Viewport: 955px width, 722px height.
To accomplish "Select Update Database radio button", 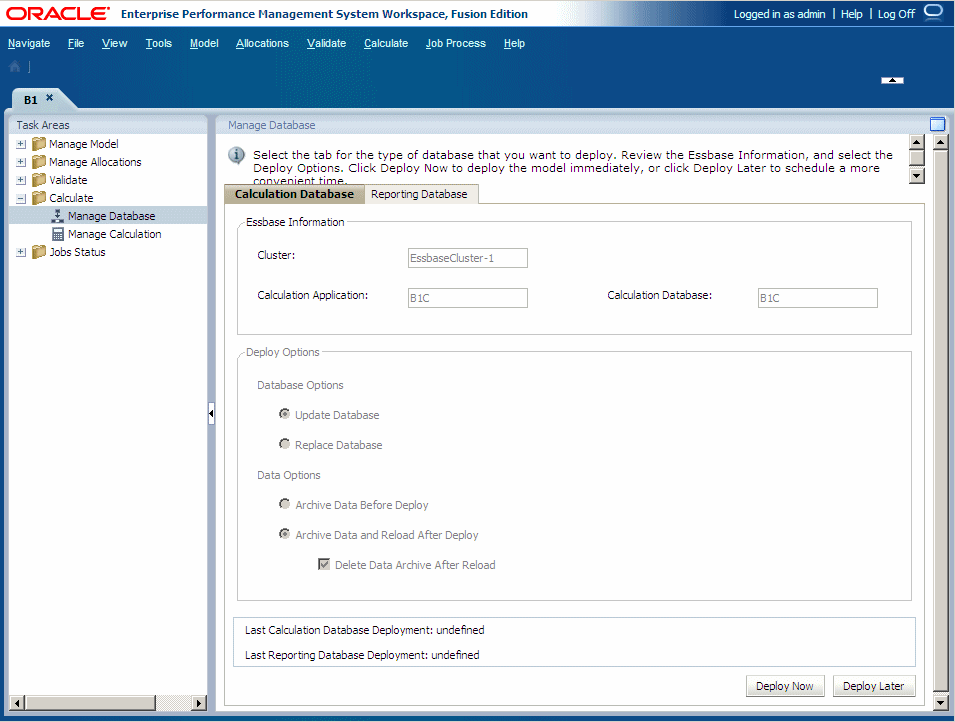I will point(284,414).
